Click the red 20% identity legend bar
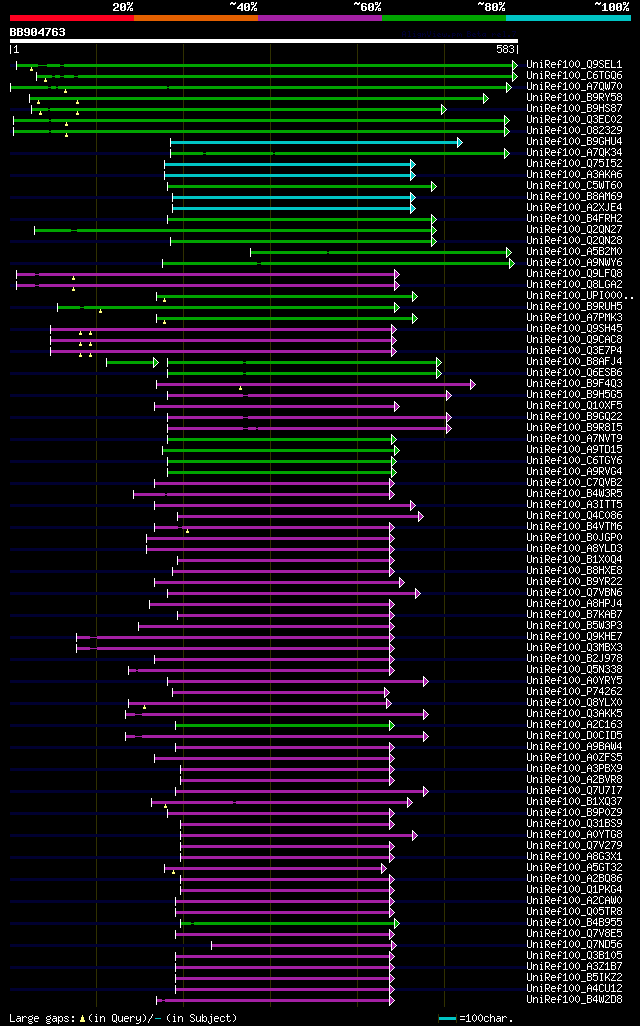 click(x=71, y=18)
